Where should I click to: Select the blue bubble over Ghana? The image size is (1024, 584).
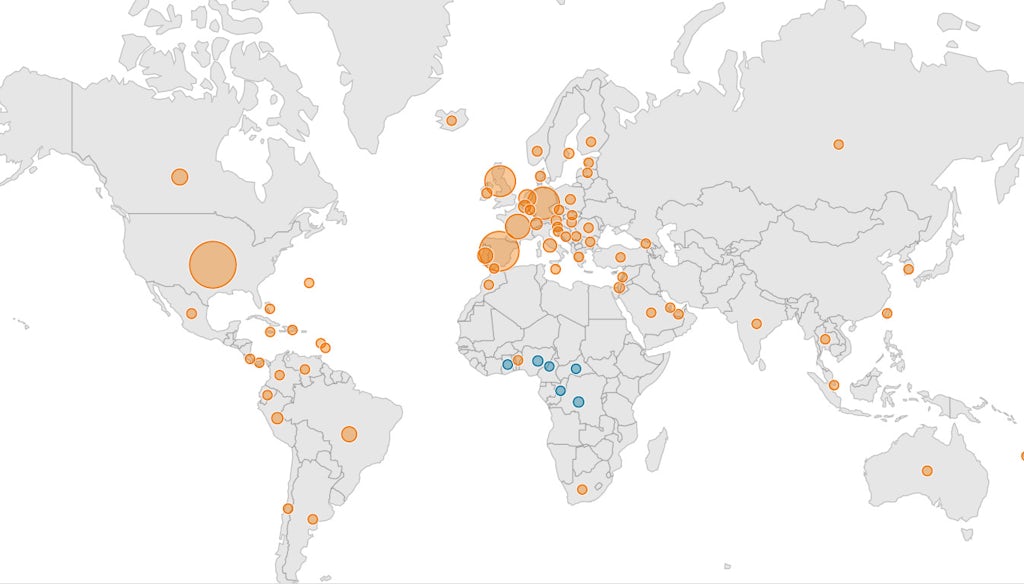[507, 365]
